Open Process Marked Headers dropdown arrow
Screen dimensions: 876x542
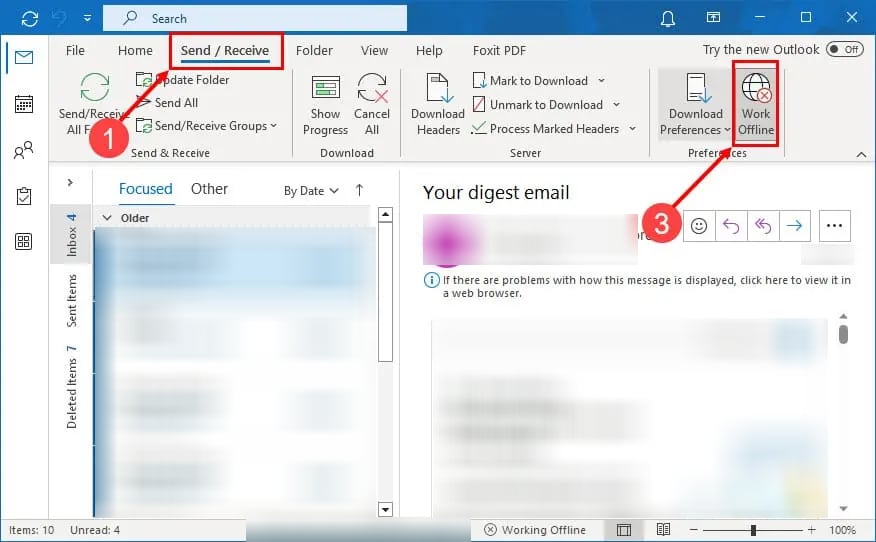(632, 129)
